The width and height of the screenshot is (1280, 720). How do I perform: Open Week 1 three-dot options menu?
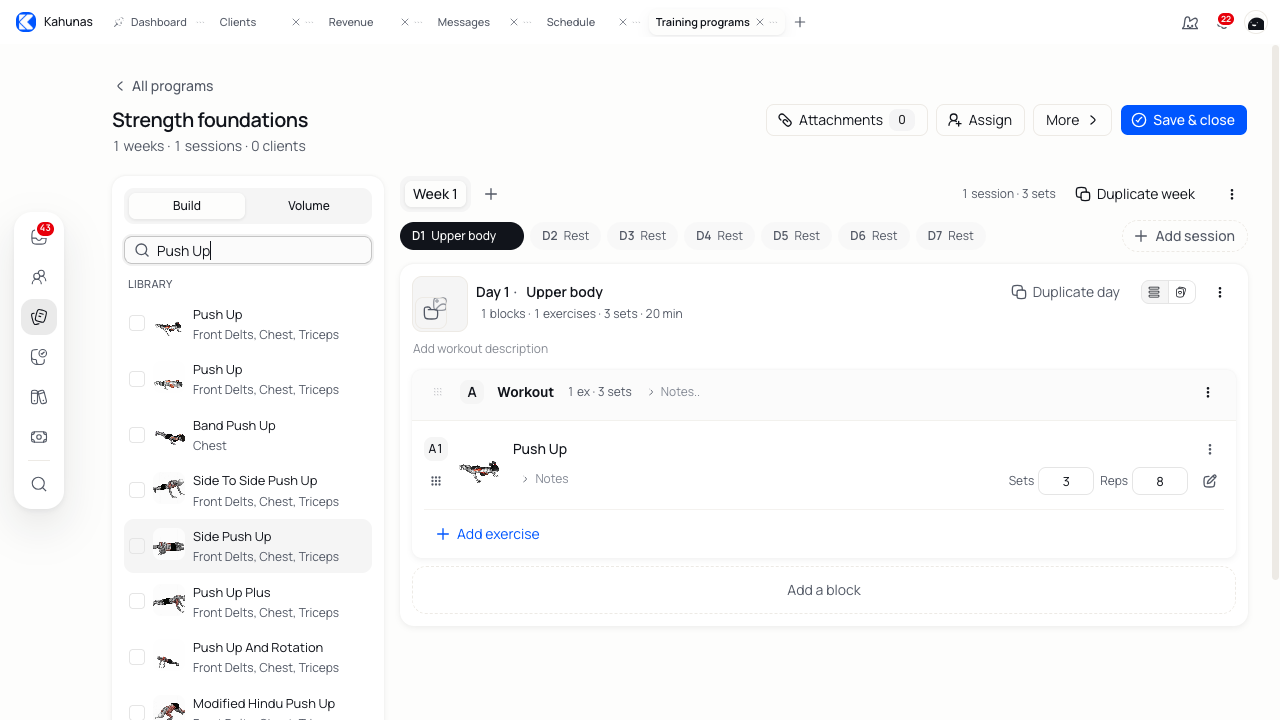(1232, 194)
